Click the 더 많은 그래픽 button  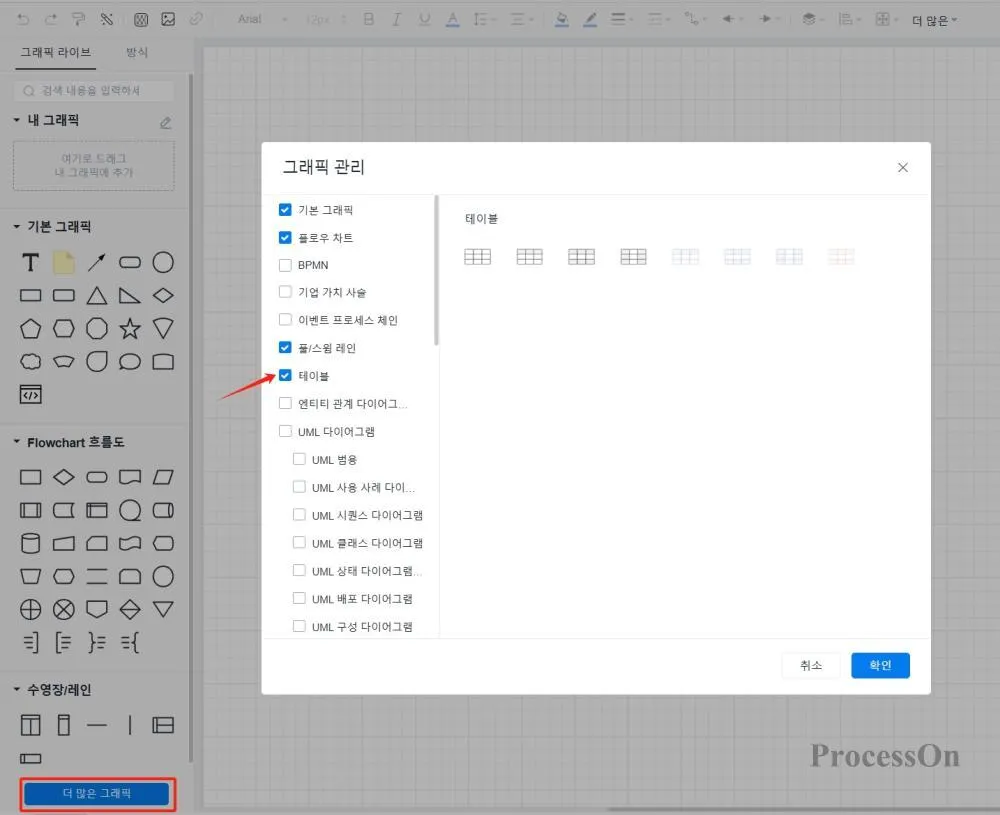pyautogui.click(x=97, y=793)
